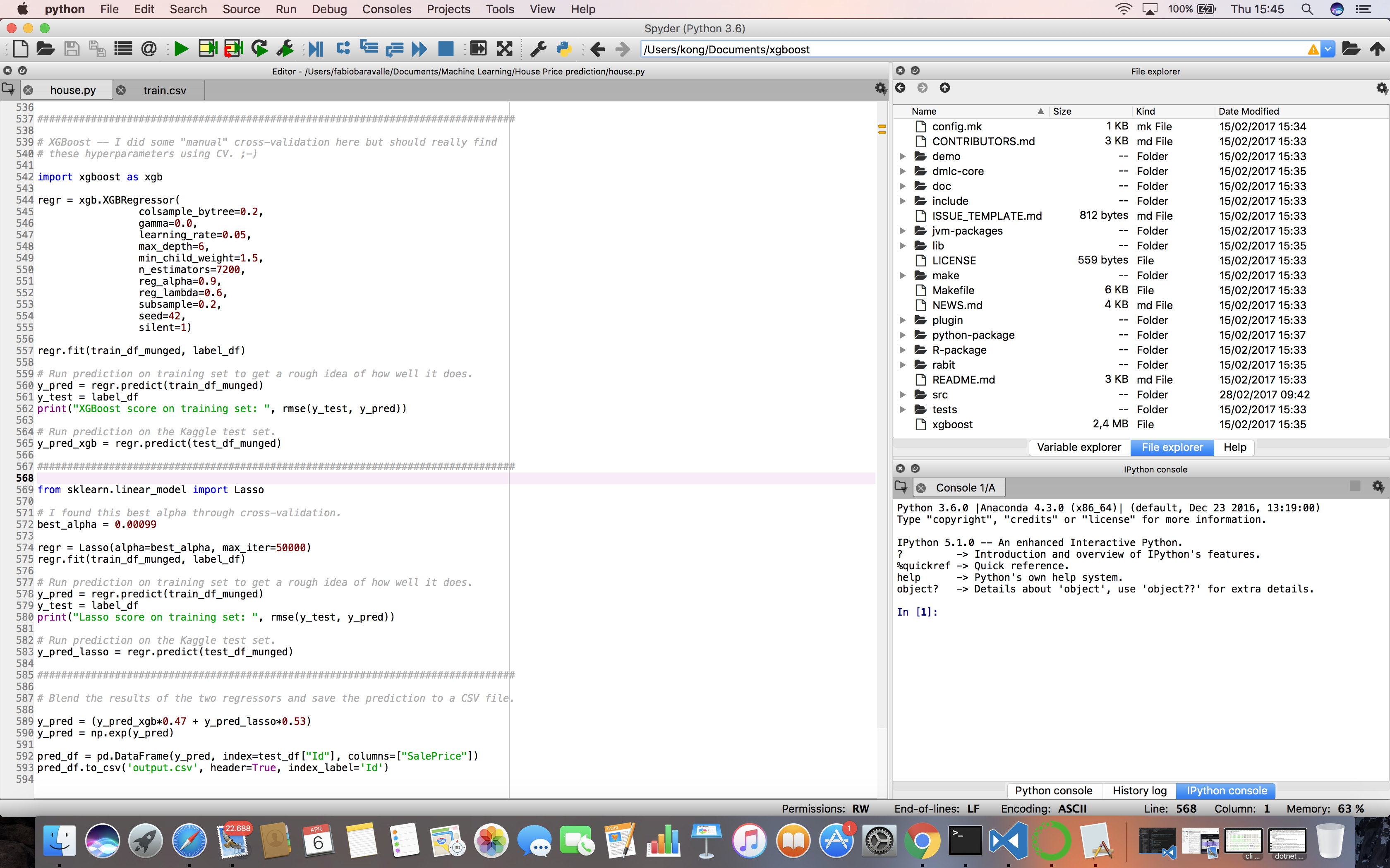The width and height of the screenshot is (1390, 868).
Task: Open Preferences with the wrench icon
Action: point(538,49)
